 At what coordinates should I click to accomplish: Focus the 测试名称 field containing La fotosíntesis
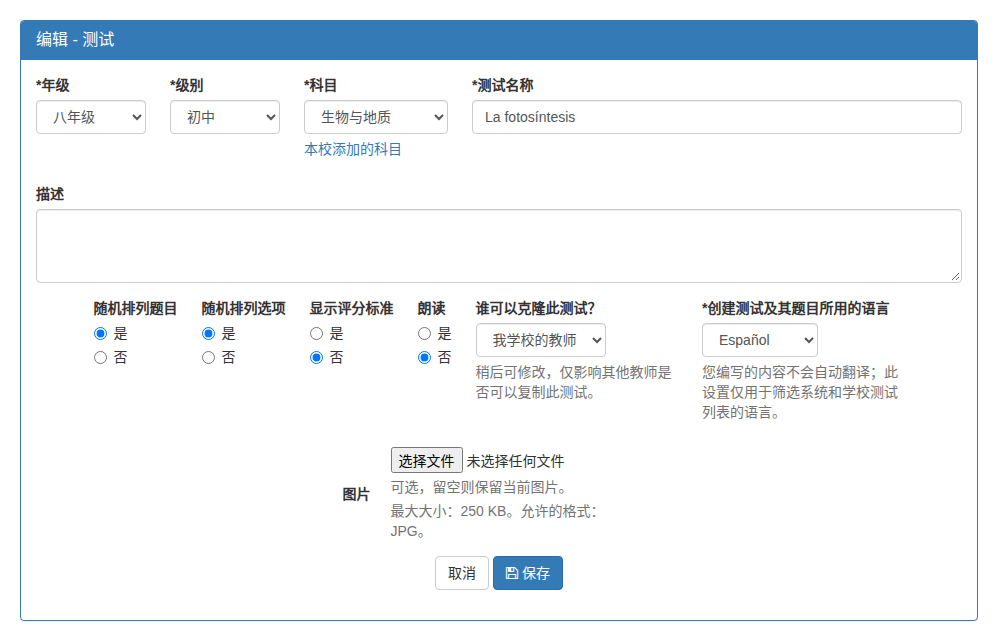(x=717, y=117)
